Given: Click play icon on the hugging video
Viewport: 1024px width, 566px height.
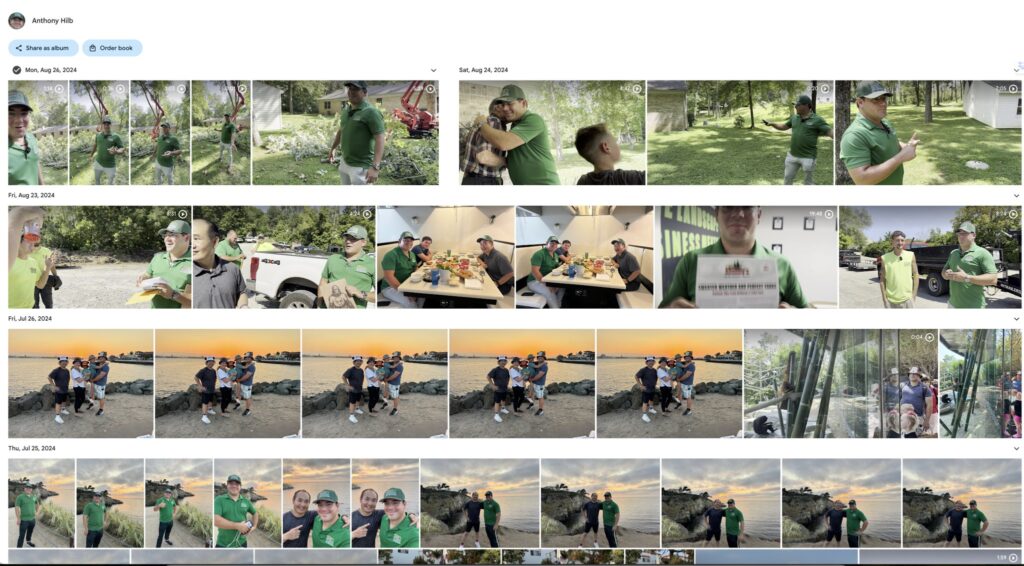Looking at the screenshot, I should point(638,89).
